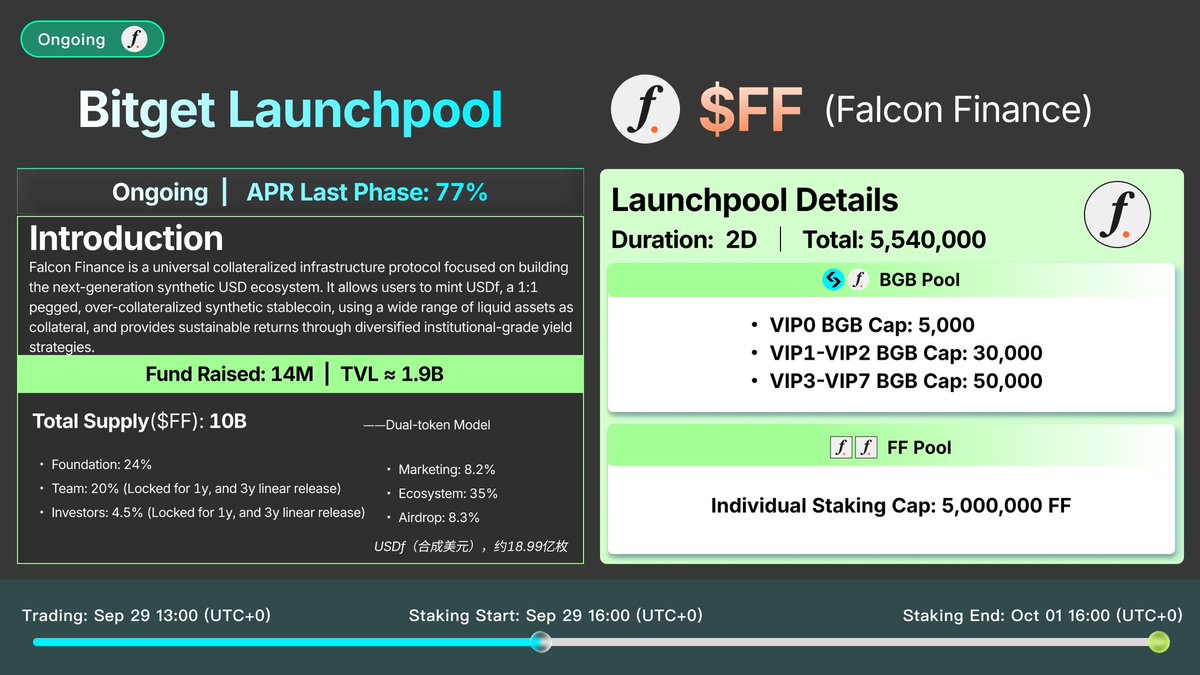Click the first Falcon icon in FF Pool header
This screenshot has height=675, width=1200.
841,448
